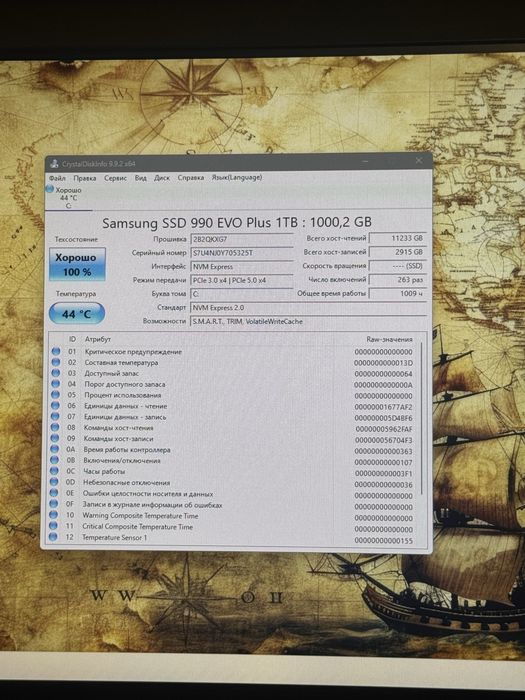Select row text Критическое предупреждение
The image size is (525, 700).
pos(133,352)
